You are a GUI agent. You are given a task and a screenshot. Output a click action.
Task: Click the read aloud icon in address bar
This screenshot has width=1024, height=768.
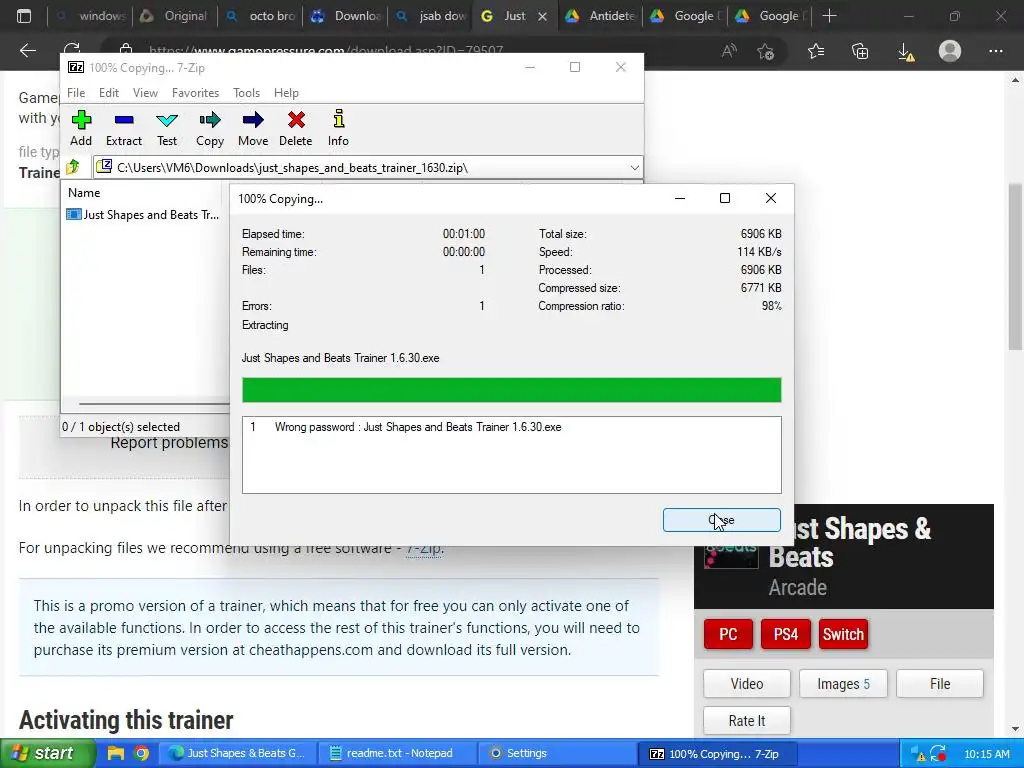click(729, 51)
